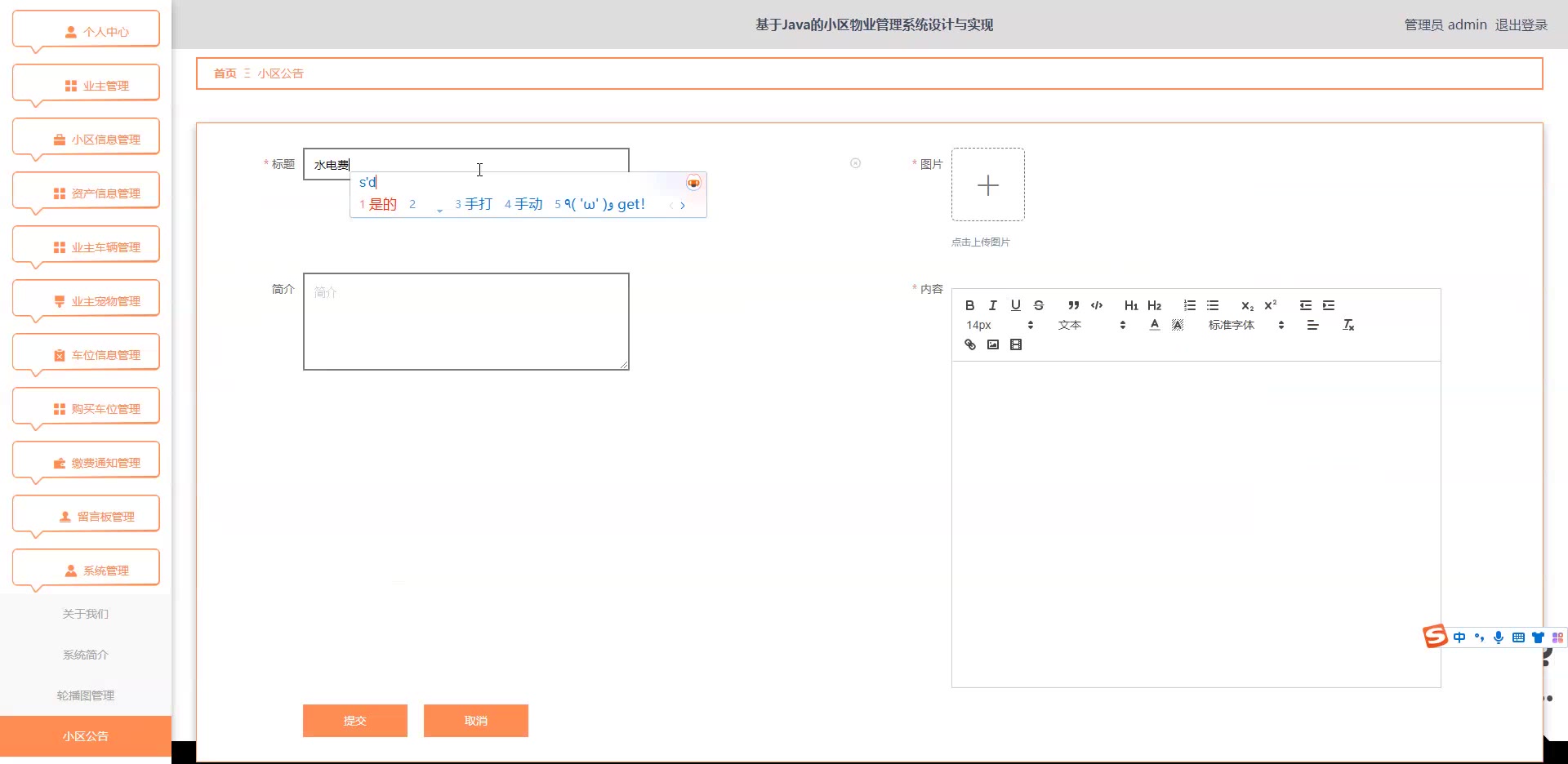Apply underline in the rich text toolbar
Screen dimensions: 1568x764
tap(1015, 305)
